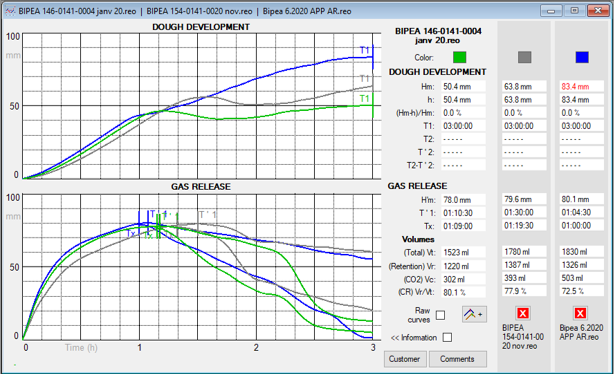The height and width of the screenshot is (374, 614).
Task: Click the retention volume 1220 ml
Action: (463, 266)
